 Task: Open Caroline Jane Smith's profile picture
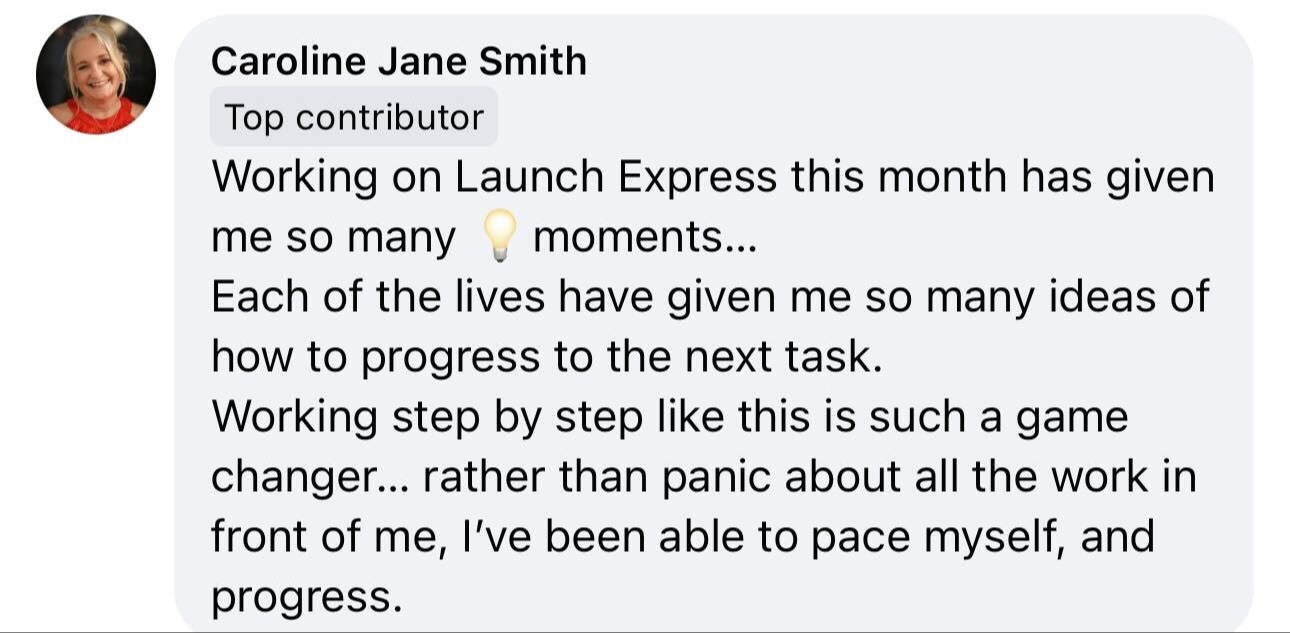tap(96, 74)
